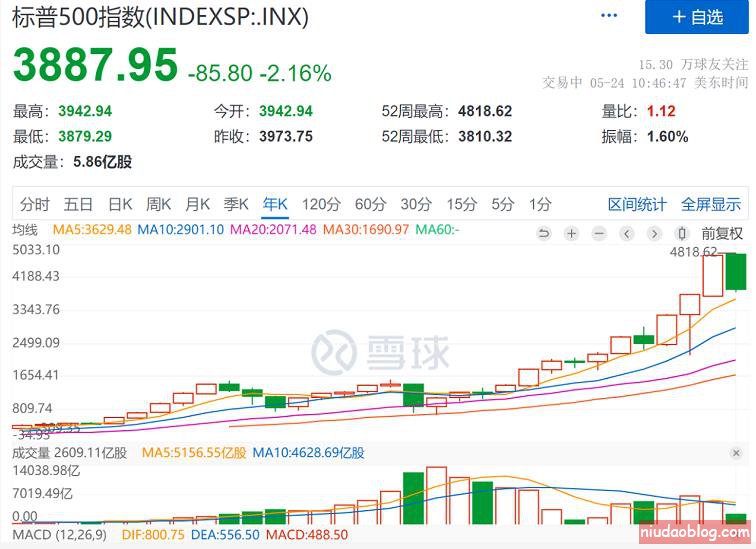The height and width of the screenshot is (549, 756).
Task: Click the current price 3887.95
Action: pyautogui.click(x=95, y=64)
